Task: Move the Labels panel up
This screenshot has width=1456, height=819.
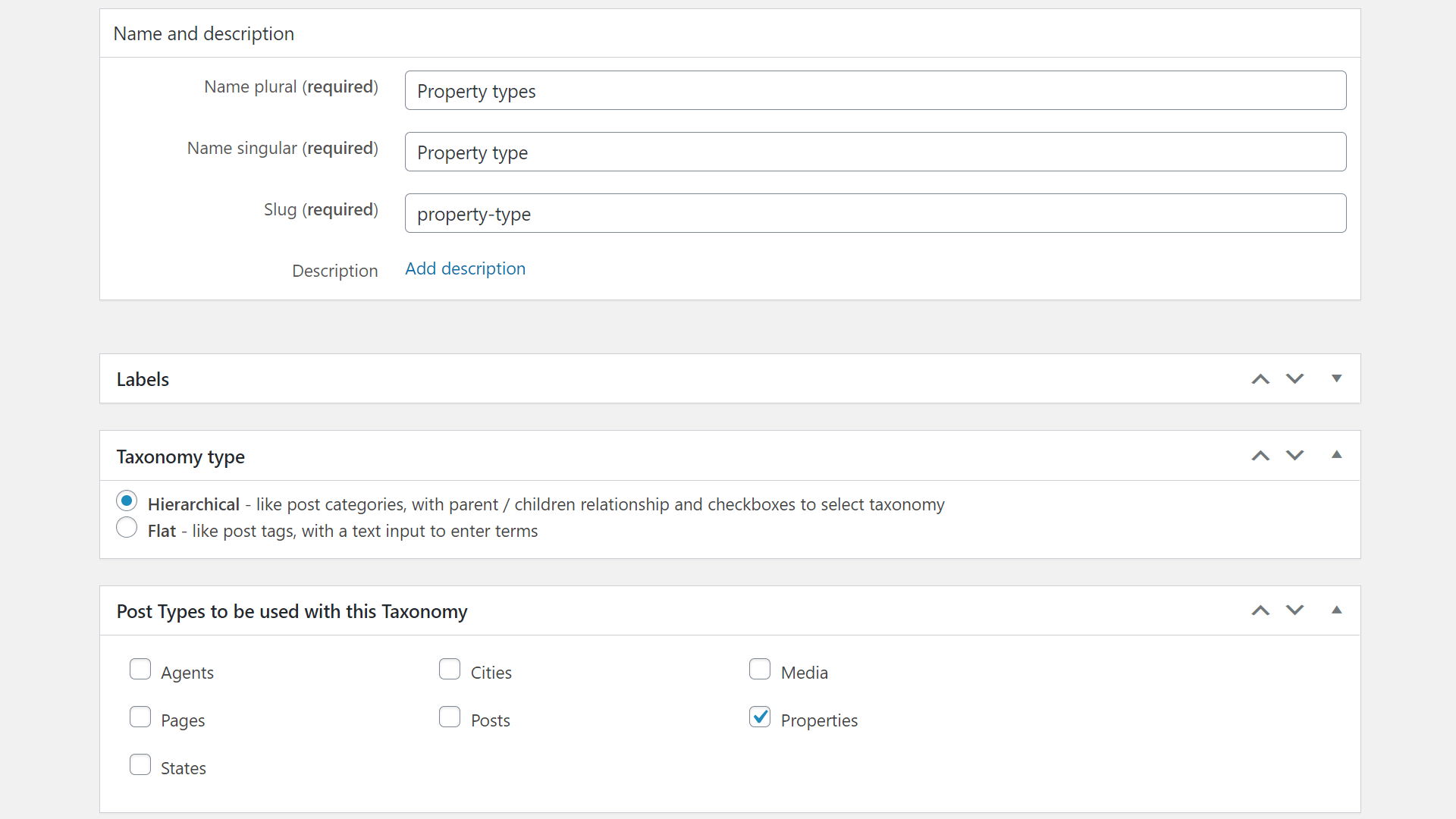Action: [1260, 379]
